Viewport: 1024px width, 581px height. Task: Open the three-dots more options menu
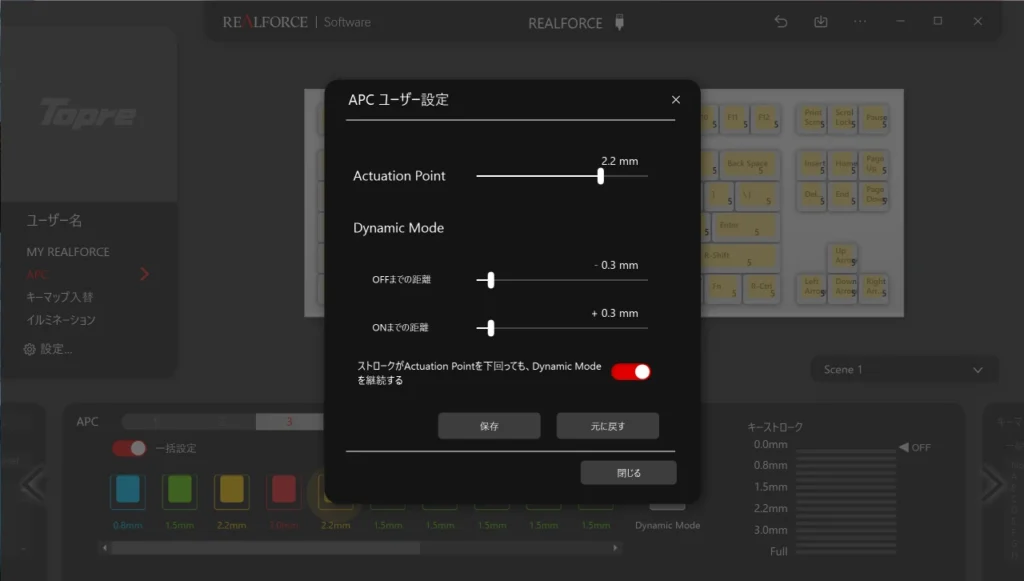[860, 22]
